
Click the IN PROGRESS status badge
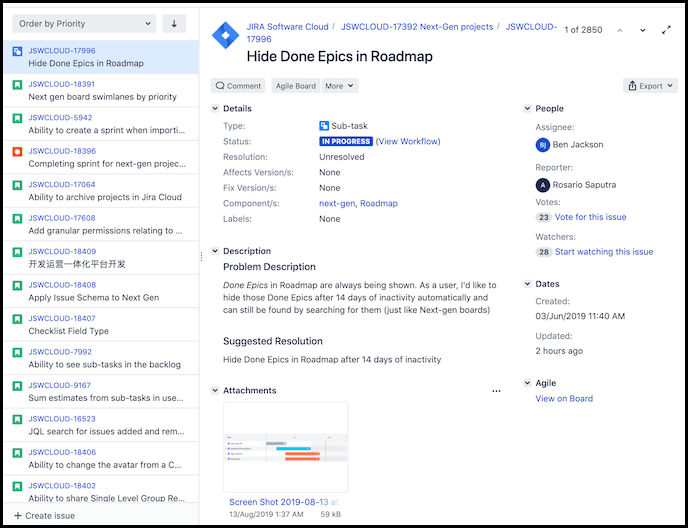point(346,141)
